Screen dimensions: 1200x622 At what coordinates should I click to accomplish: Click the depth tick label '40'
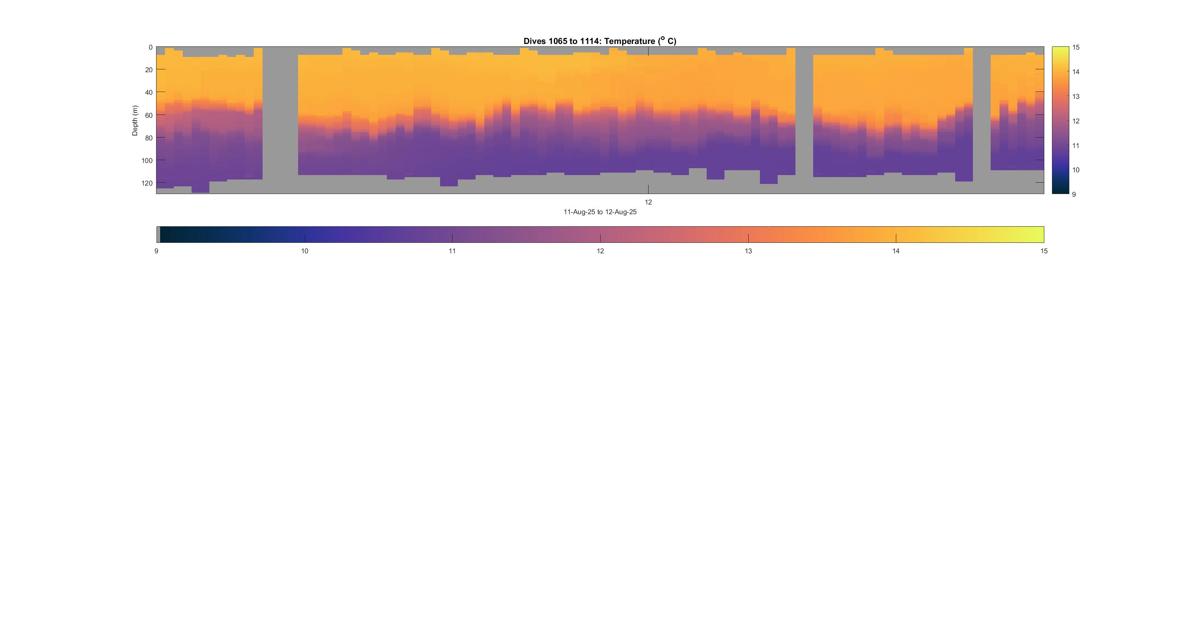(148, 92)
